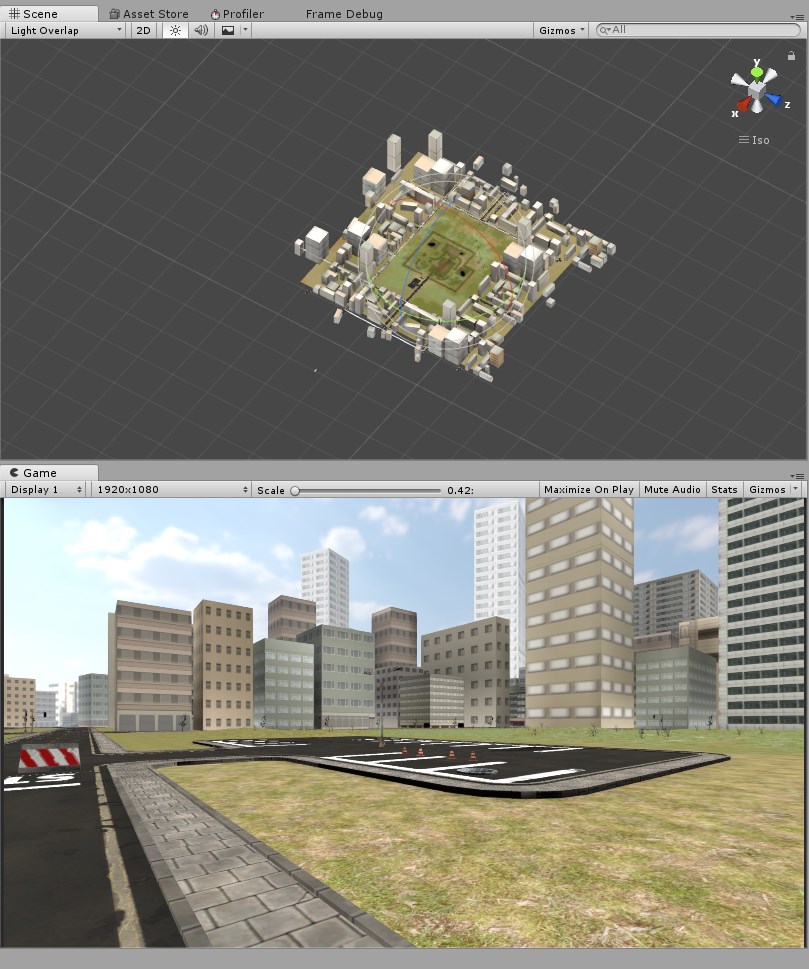Viewport: 809px width, 969px height.
Task: Click the red X axis cone of gizmo
Action: (744, 106)
